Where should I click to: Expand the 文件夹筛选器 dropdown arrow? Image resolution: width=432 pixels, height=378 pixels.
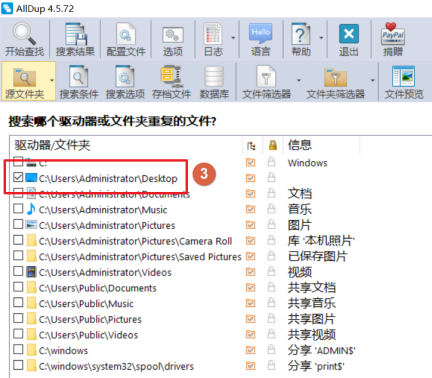[x=373, y=80]
